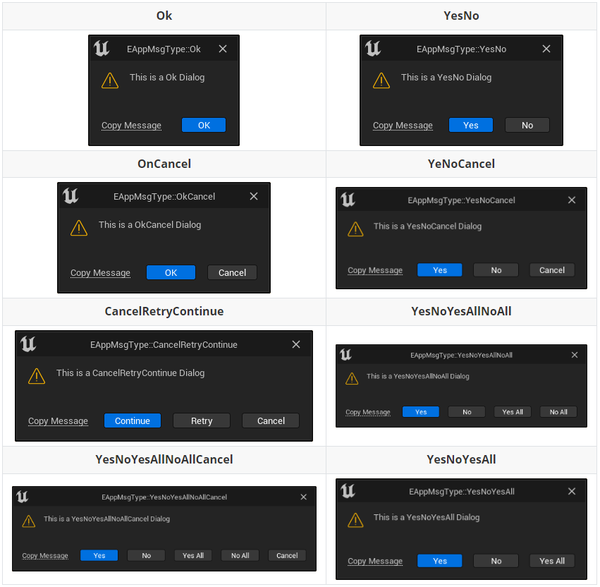Click the warning icon in the YesNoYesAll dialog
600x587 pixels.
[x=355, y=520]
